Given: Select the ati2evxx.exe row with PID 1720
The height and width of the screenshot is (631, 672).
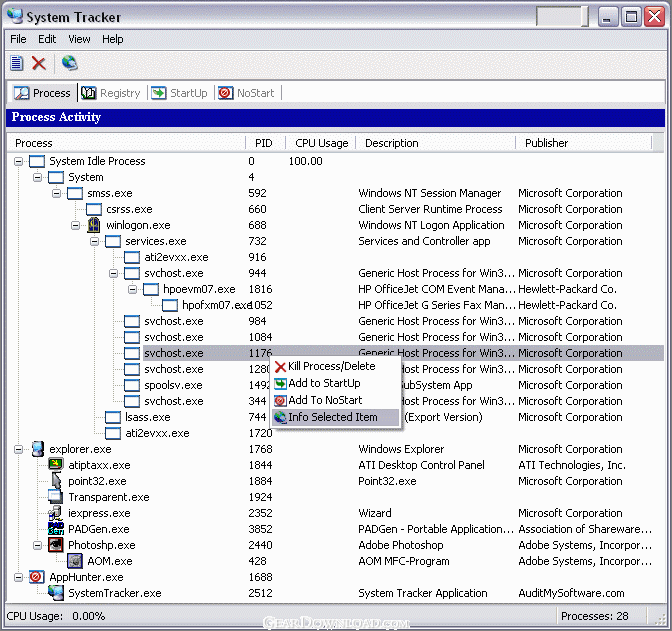Looking at the screenshot, I should click(x=336, y=433).
